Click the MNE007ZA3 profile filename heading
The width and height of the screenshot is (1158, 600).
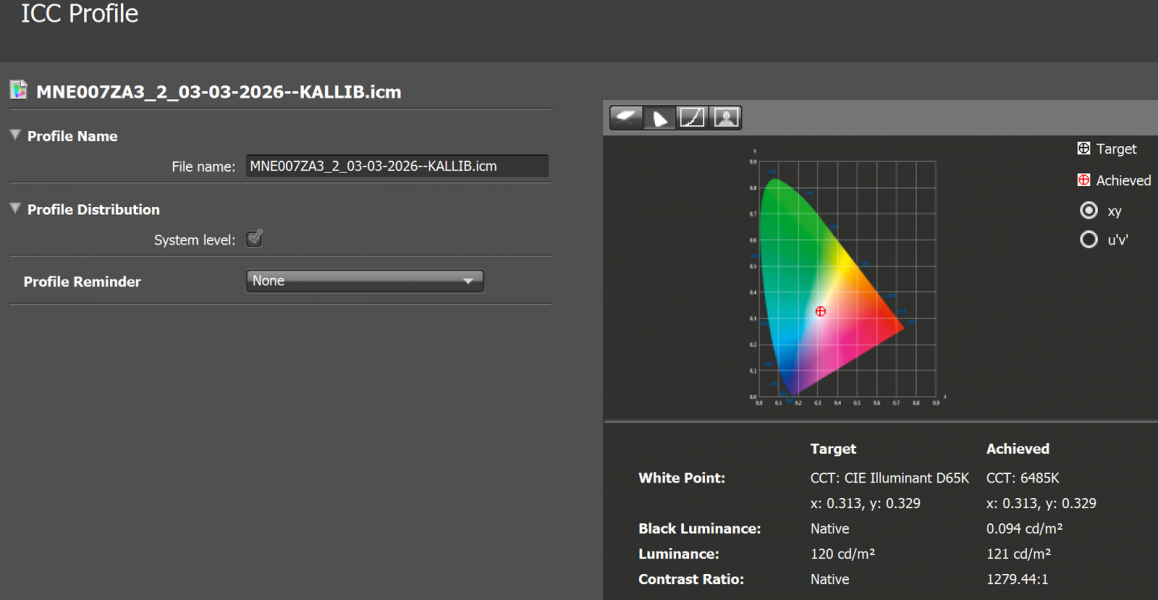[219, 92]
